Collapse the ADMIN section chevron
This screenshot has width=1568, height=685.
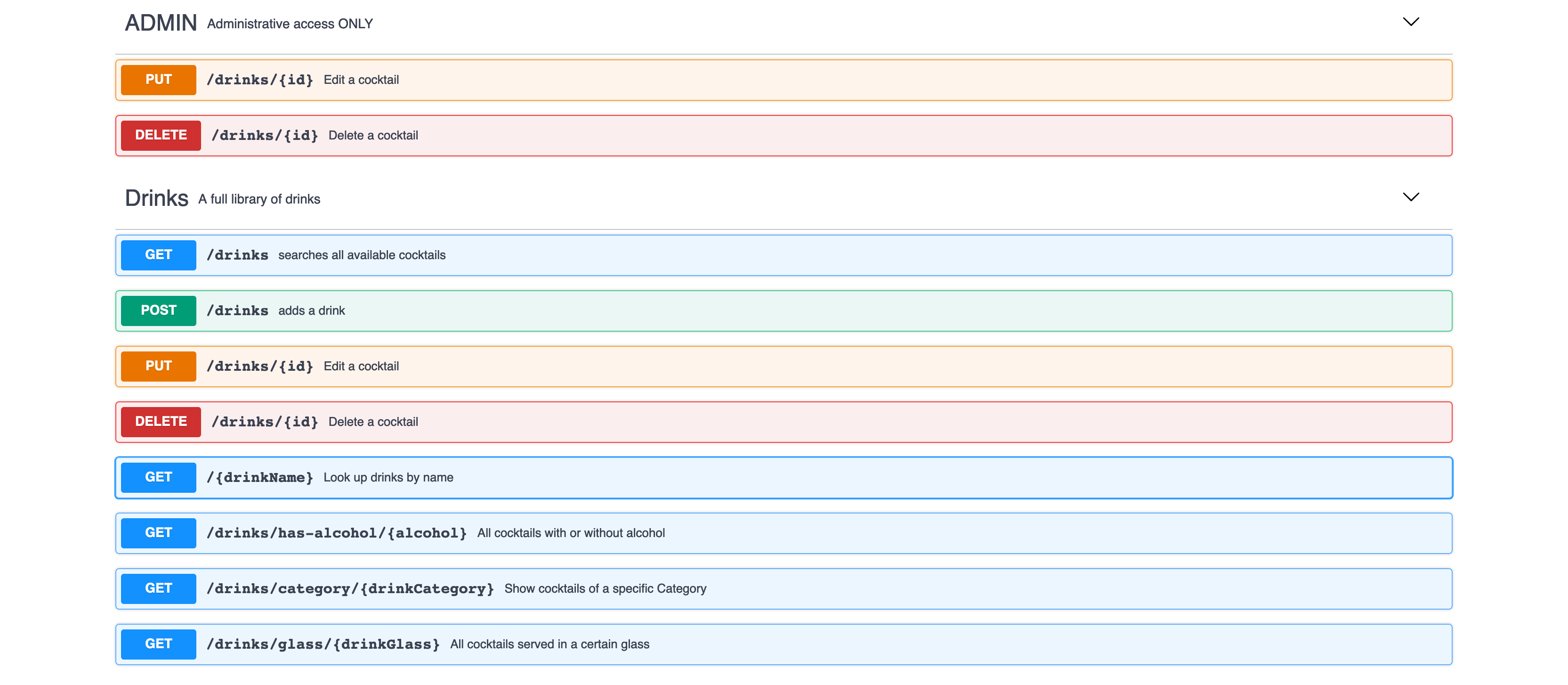click(1410, 22)
